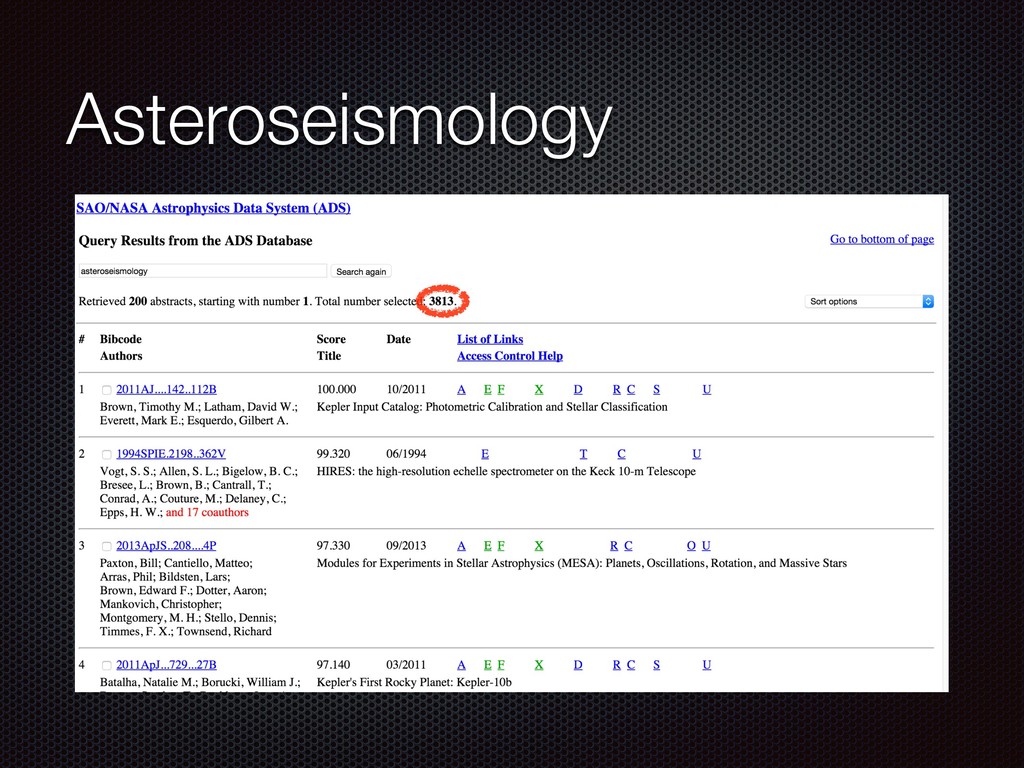This screenshot has height=768, width=1024.
Task: Open bibcode 2011ApJ...729...27B
Action: coord(167,665)
